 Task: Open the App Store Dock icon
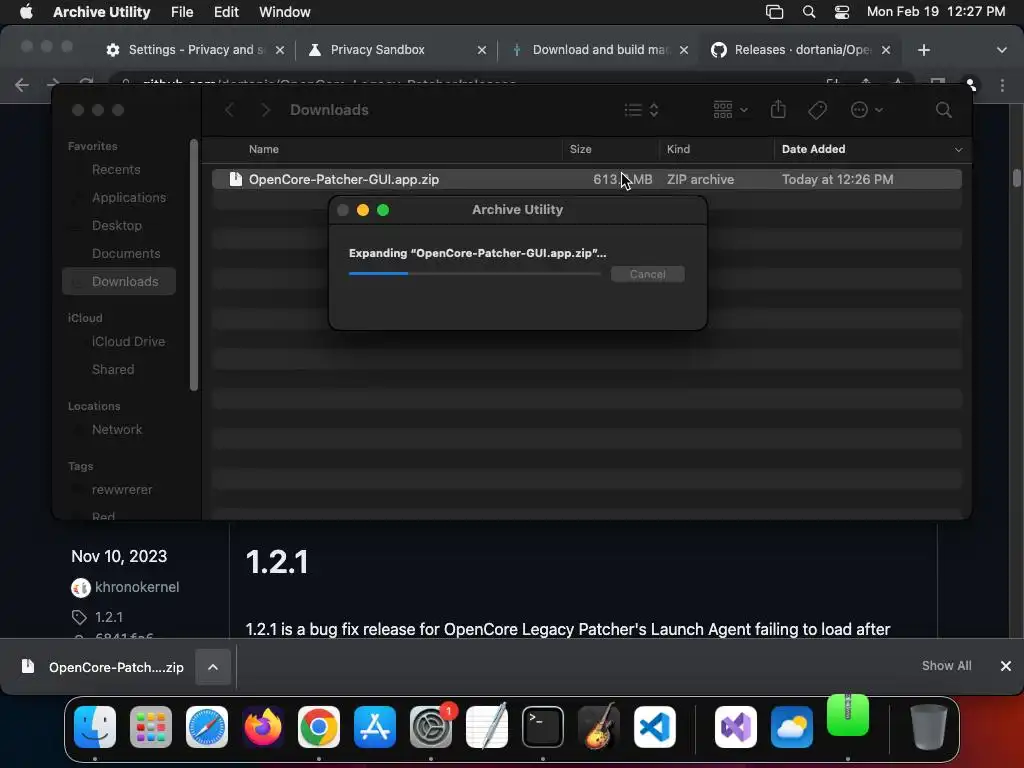tap(375, 727)
